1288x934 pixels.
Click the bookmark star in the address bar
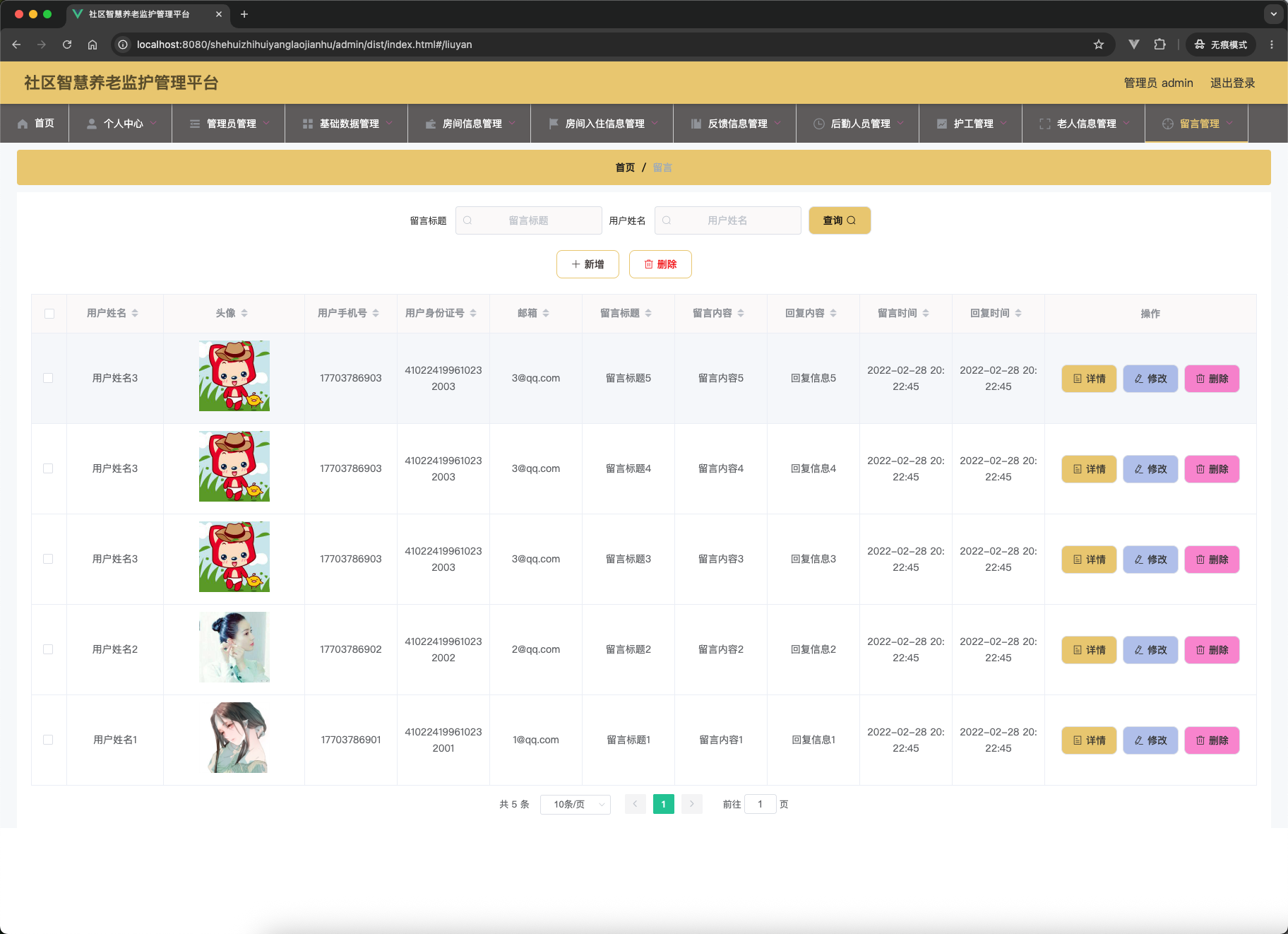point(1099,45)
